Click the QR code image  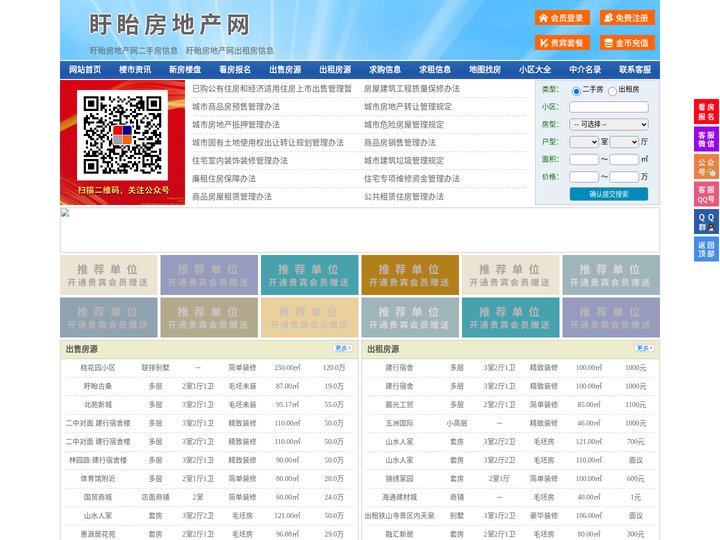pos(122,135)
